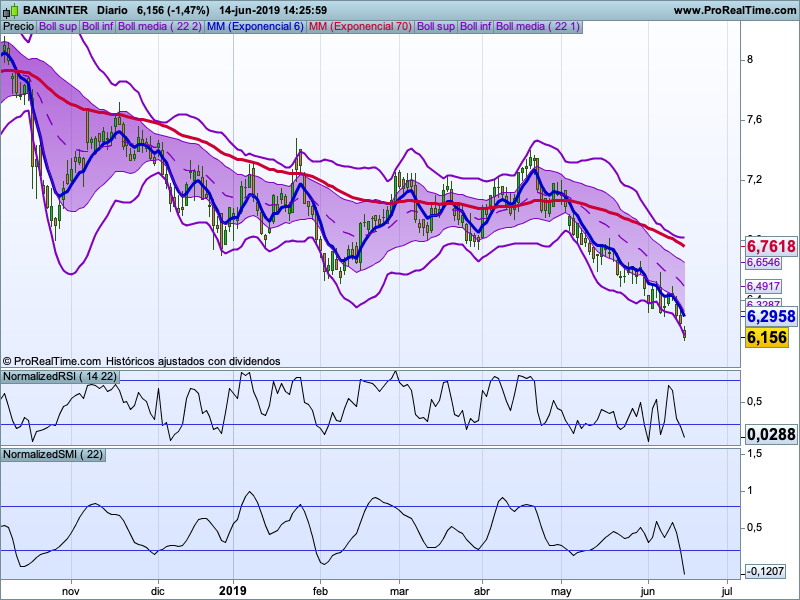
Task: Click the 0,0288 RSI value tag
Action: pyautogui.click(x=771, y=434)
